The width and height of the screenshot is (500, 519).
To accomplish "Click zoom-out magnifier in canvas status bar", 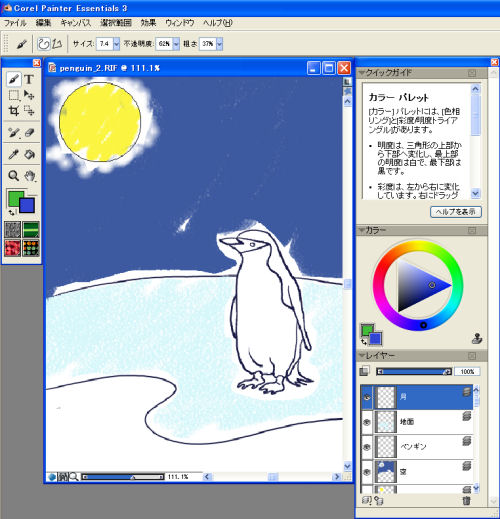I will click(x=74, y=477).
